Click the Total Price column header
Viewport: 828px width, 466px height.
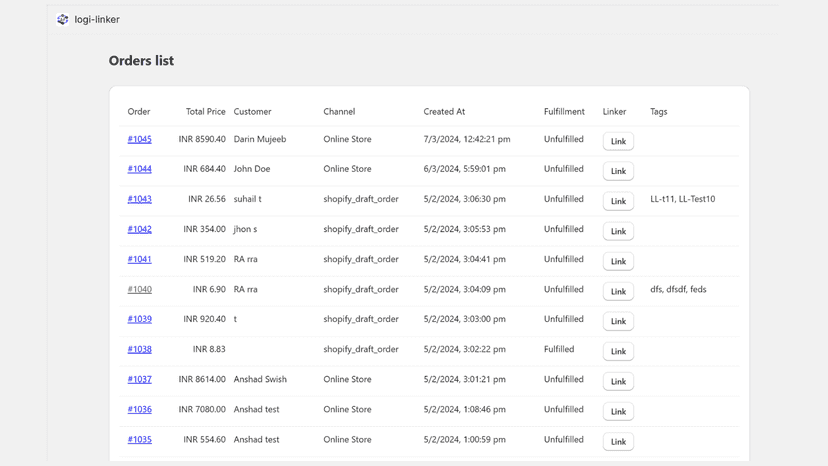pyautogui.click(x=205, y=111)
